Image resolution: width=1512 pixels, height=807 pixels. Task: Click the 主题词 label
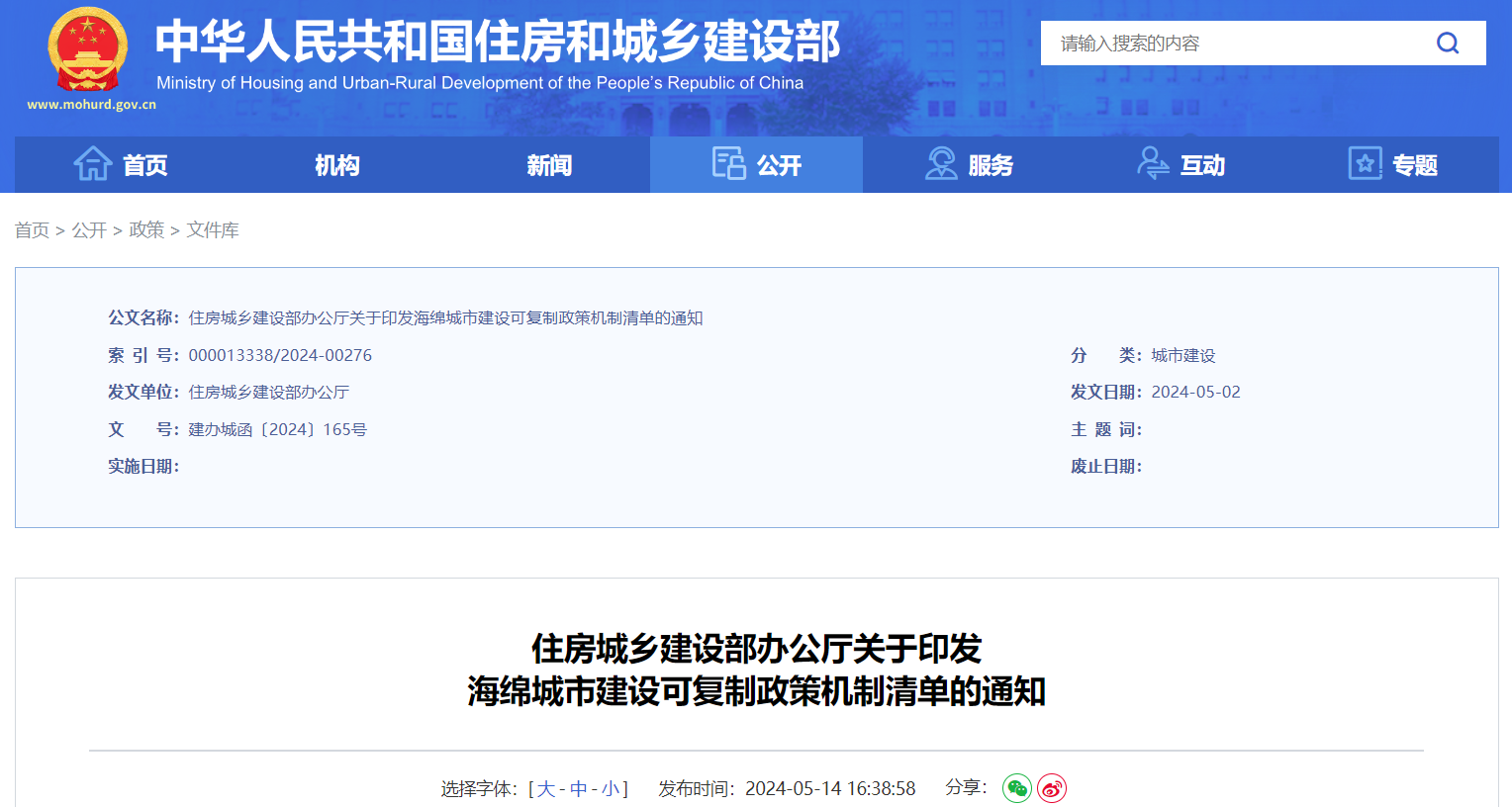coord(1106,429)
